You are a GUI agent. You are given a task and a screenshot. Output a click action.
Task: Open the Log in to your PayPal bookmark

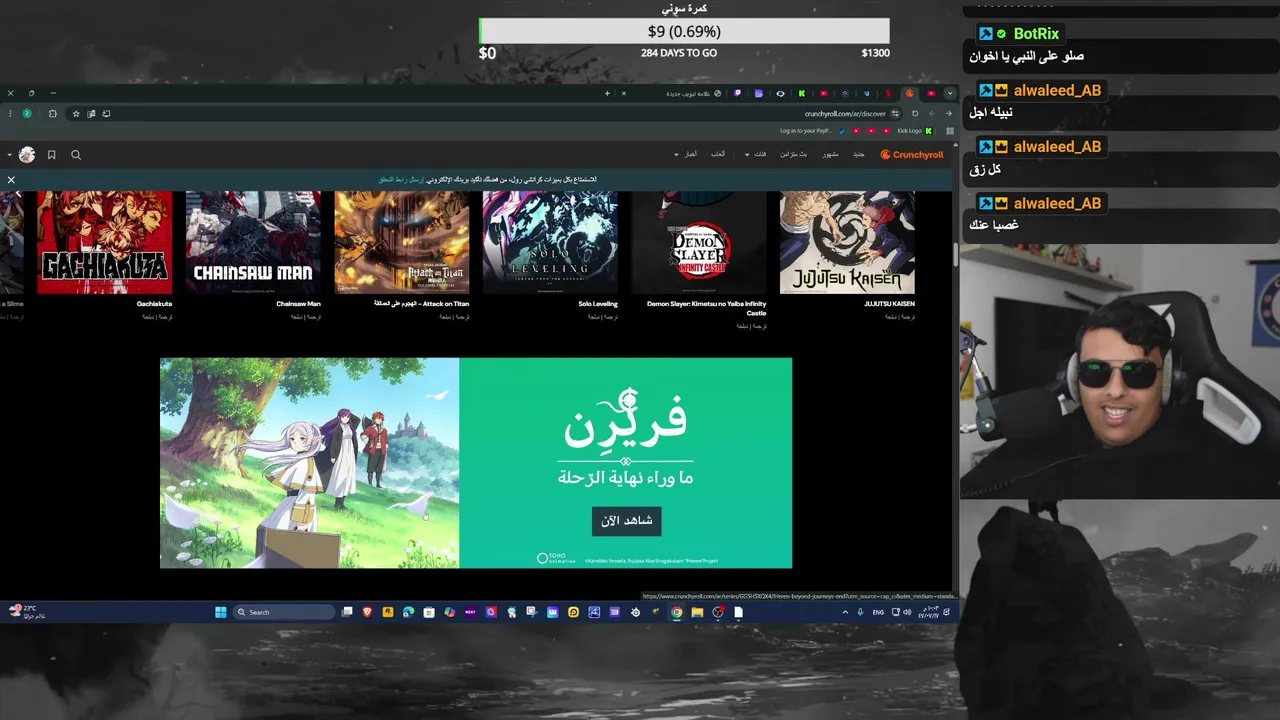[813, 131]
